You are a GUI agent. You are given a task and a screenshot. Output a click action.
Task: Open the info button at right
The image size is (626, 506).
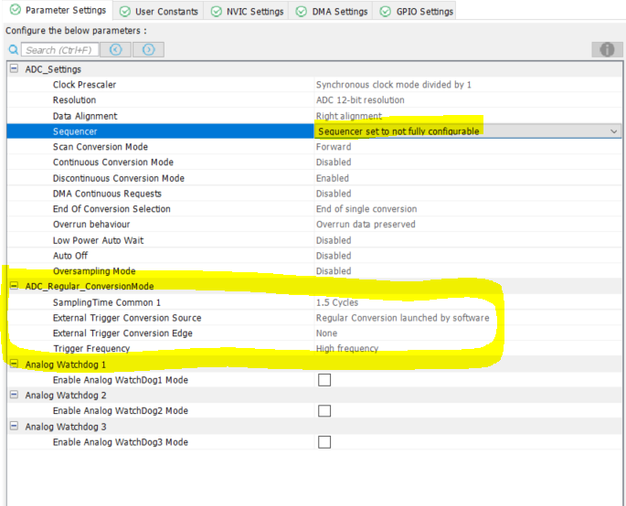tap(607, 50)
